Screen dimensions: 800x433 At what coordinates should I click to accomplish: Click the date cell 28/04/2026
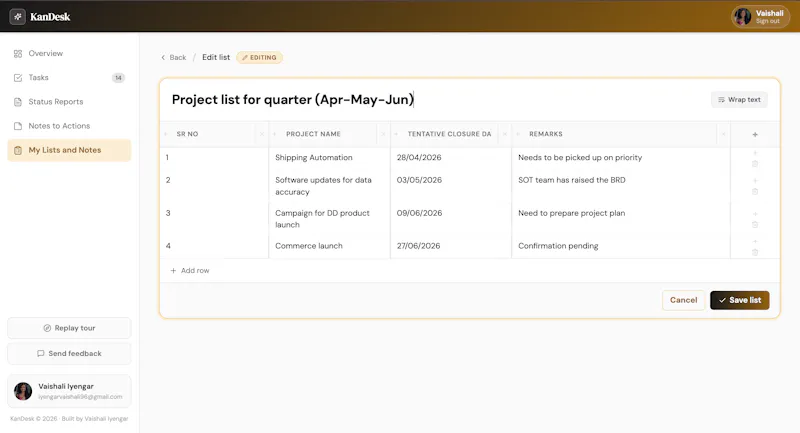click(451, 158)
